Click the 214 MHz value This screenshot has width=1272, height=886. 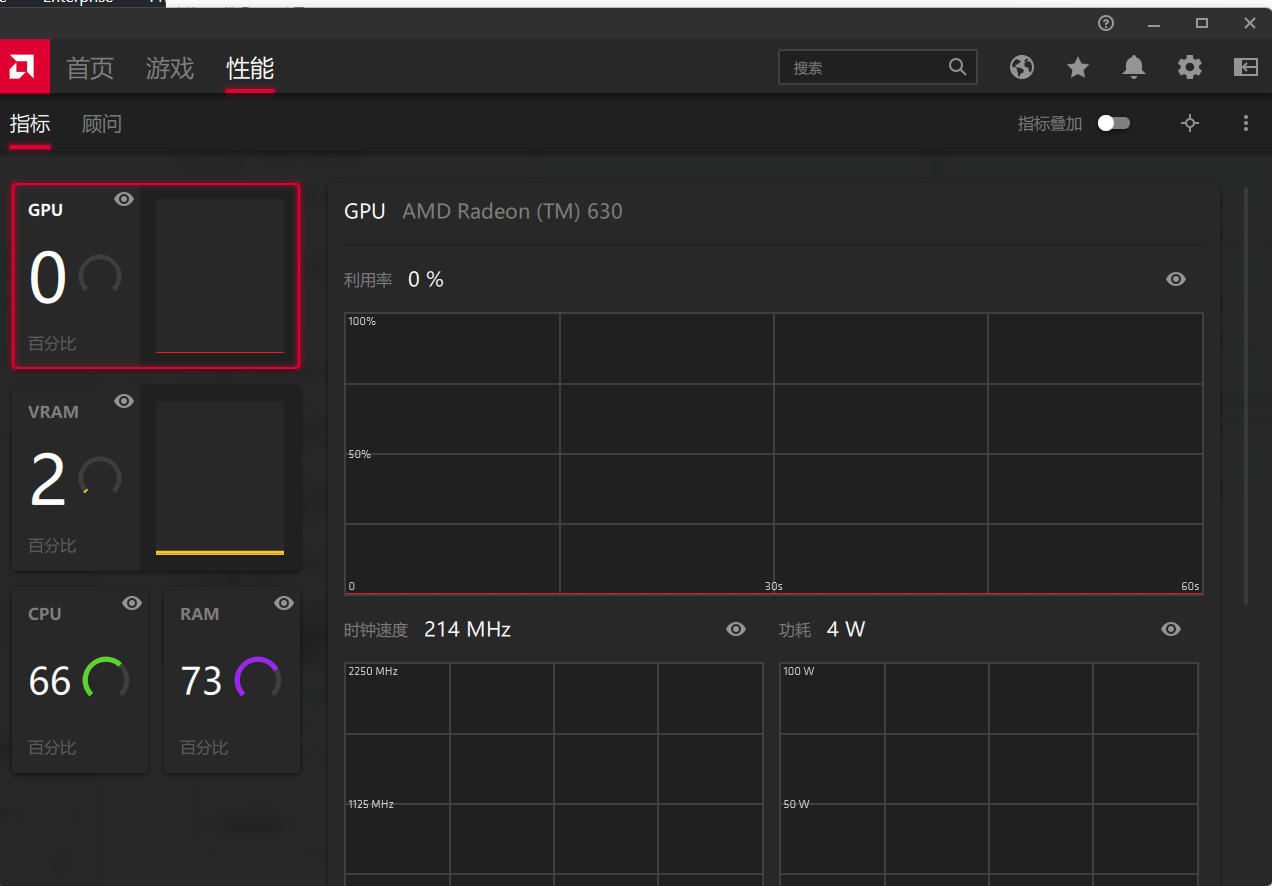(x=467, y=629)
